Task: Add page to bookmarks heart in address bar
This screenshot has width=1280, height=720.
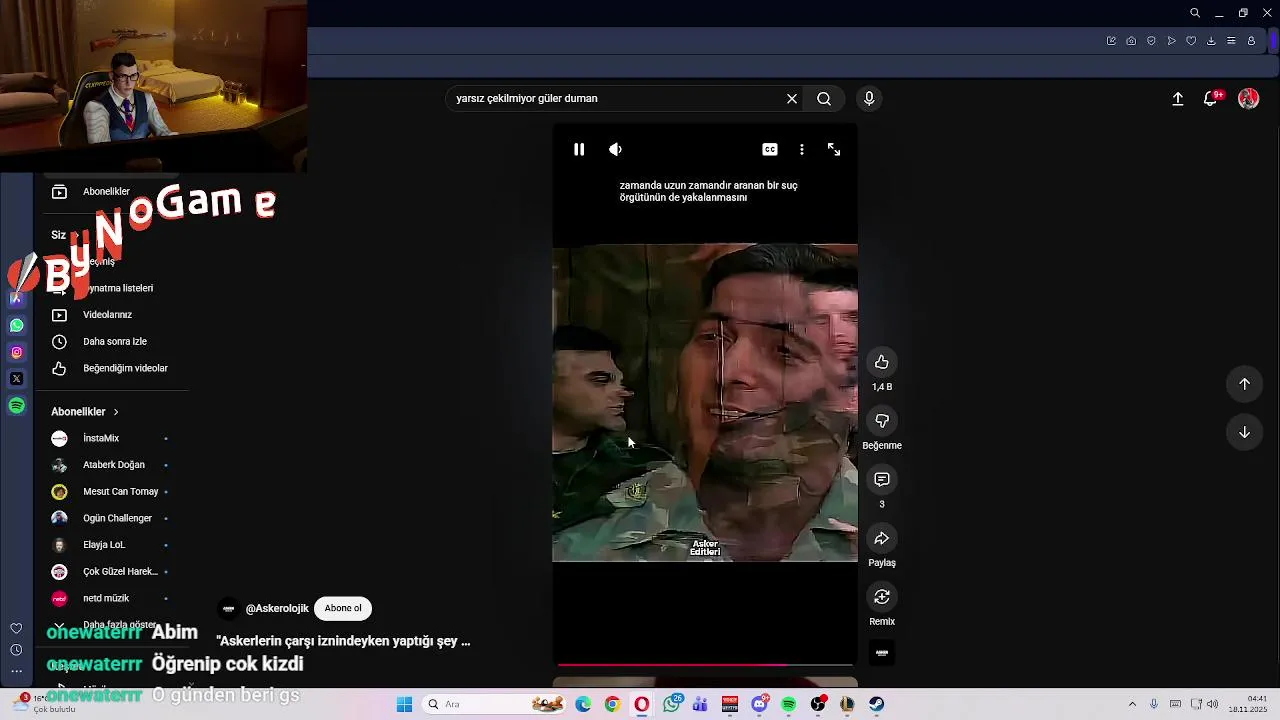Action: (1191, 41)
